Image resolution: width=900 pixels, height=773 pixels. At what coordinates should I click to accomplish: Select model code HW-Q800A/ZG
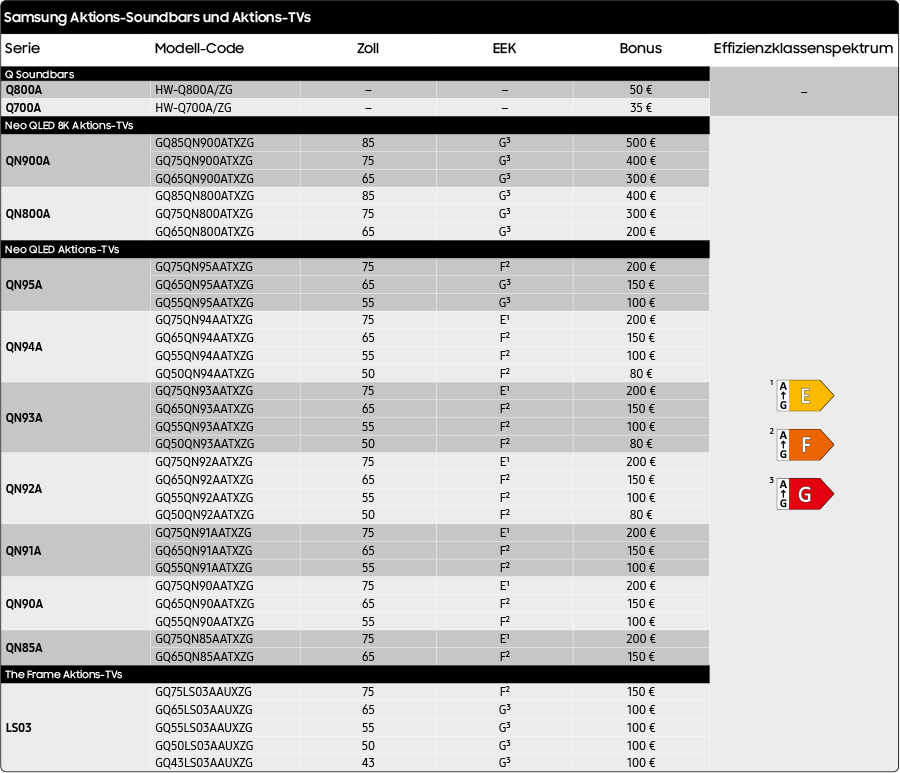(x=193, y=90)
